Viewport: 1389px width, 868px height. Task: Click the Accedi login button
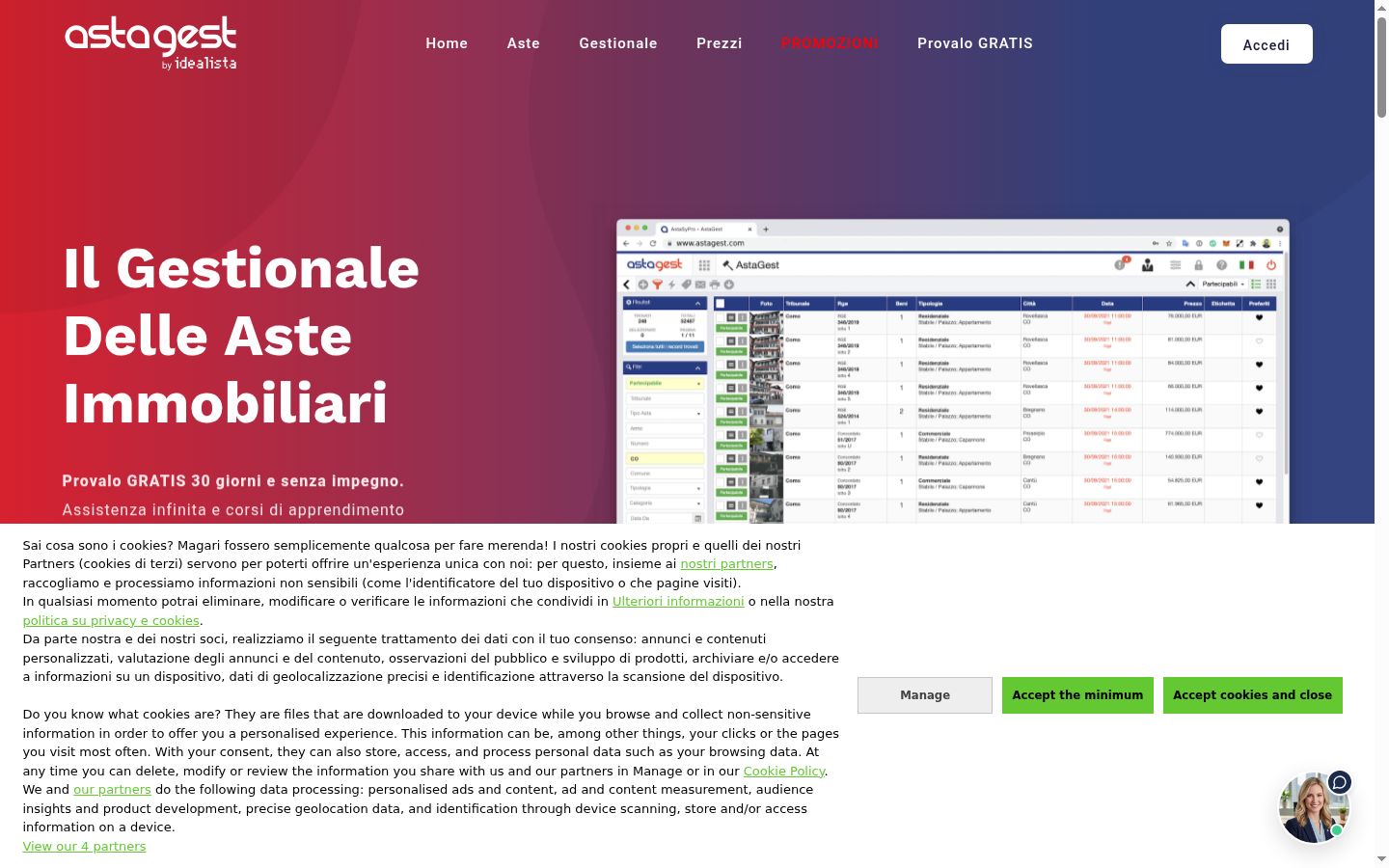1266,44
